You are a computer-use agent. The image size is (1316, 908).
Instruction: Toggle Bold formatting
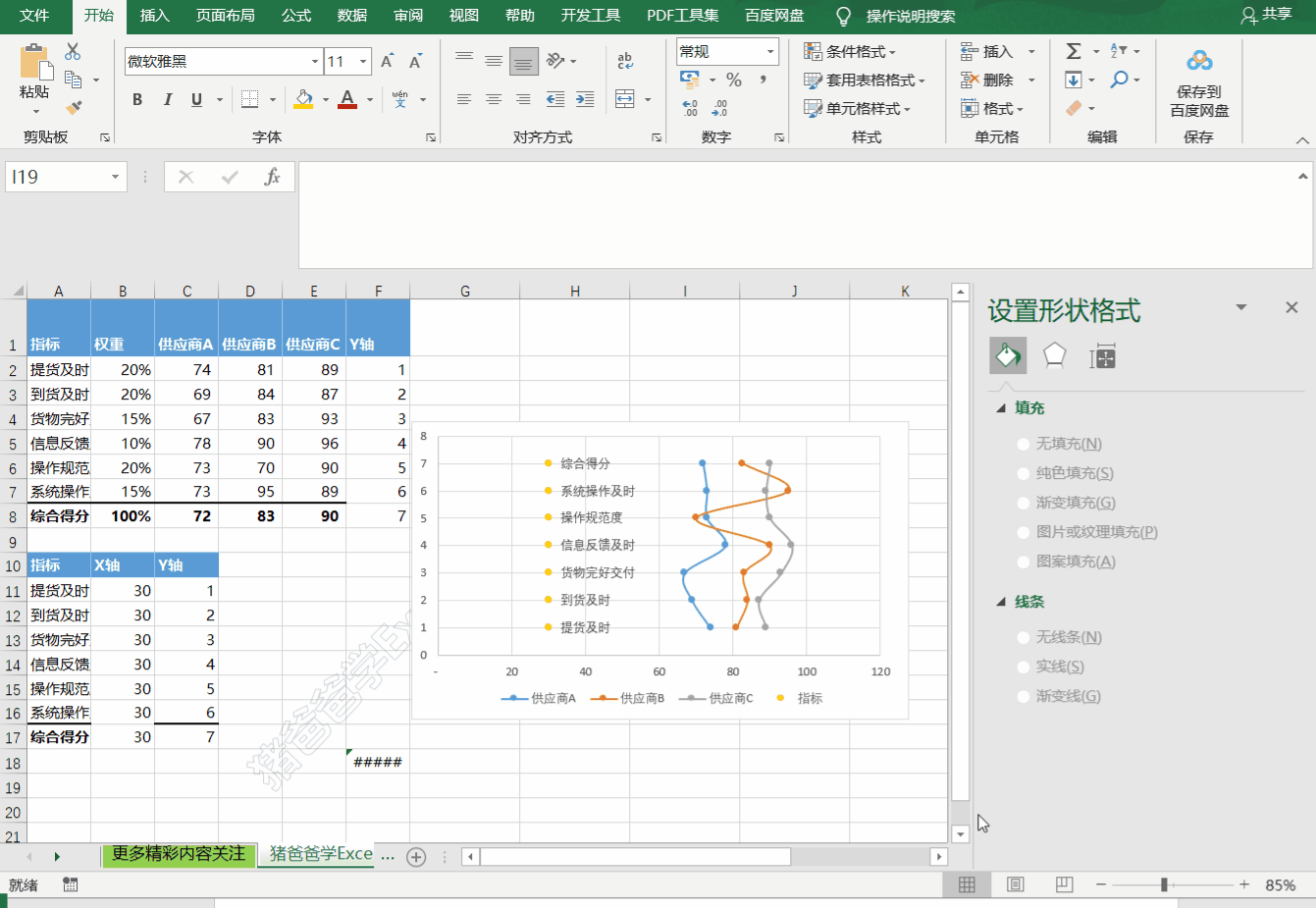[x=137, y=99]
